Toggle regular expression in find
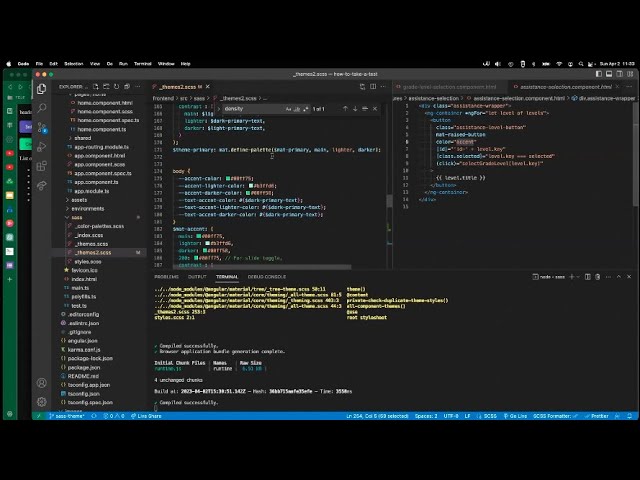Screen dimensions: 640x480 [306, 109]
